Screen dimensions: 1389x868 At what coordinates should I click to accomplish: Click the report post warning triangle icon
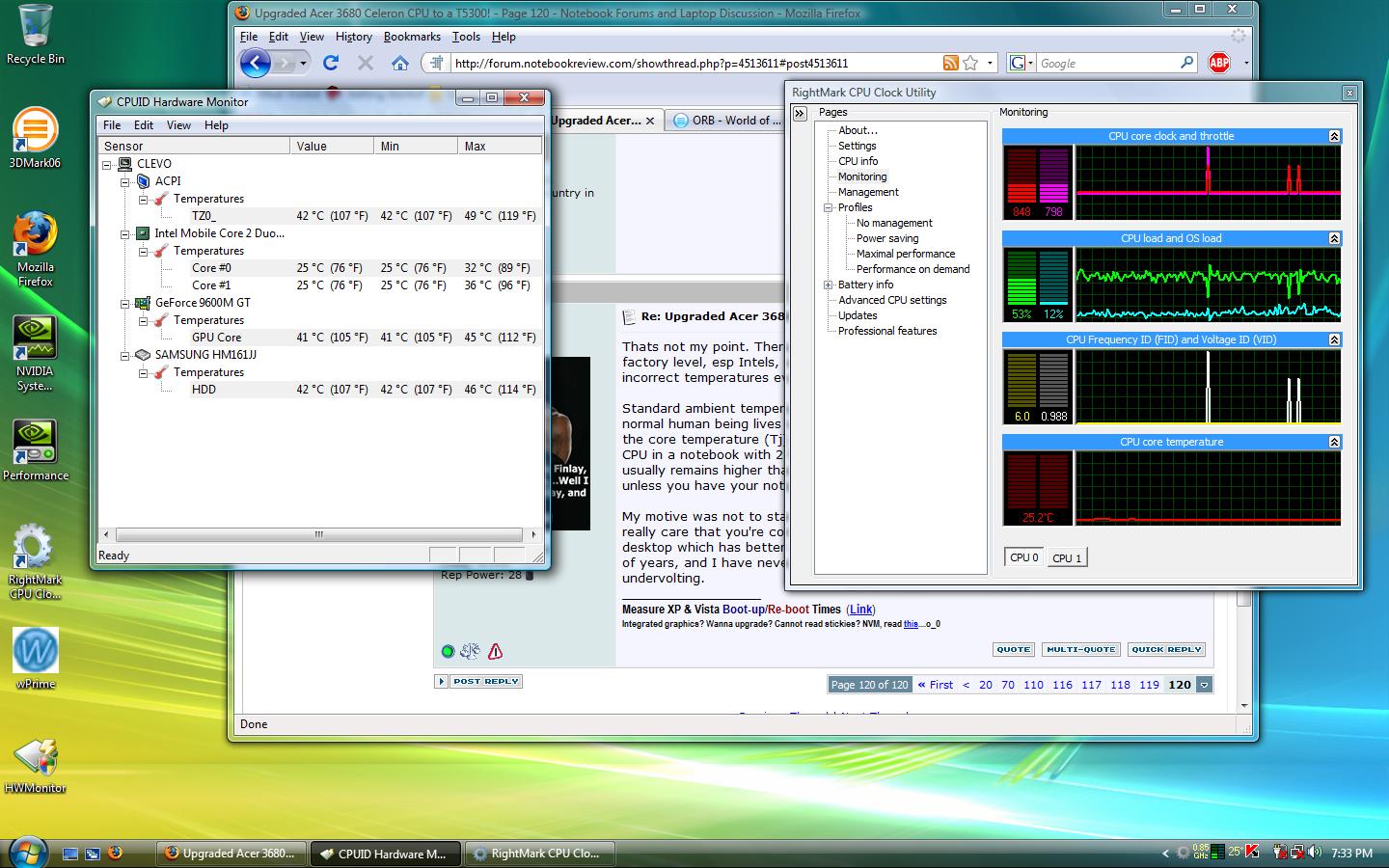click(496, 651)
